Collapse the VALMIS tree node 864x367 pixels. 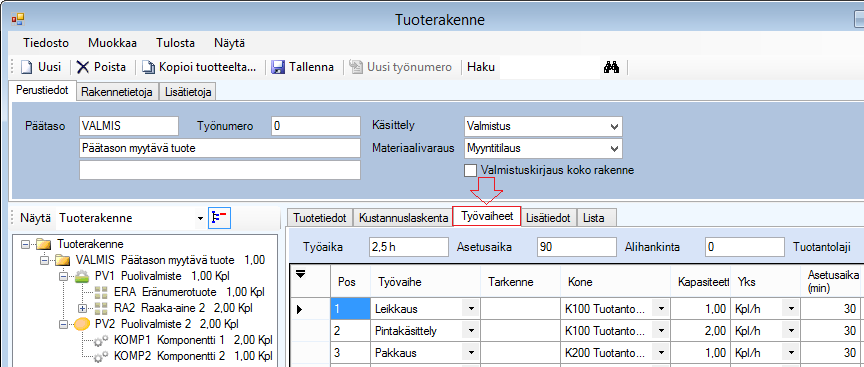tap(45, 260)
